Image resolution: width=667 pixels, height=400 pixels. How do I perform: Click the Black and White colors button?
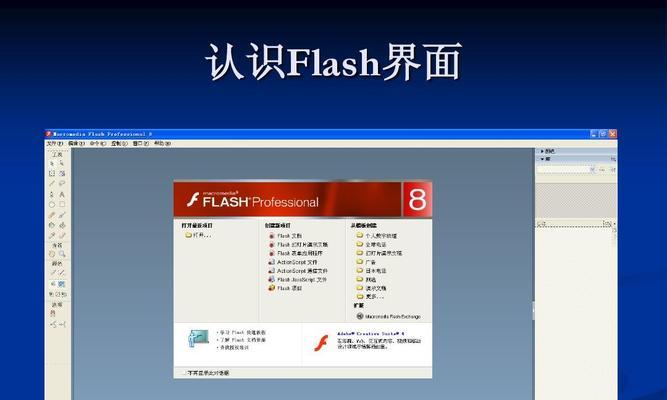click(x=51, y=294)
